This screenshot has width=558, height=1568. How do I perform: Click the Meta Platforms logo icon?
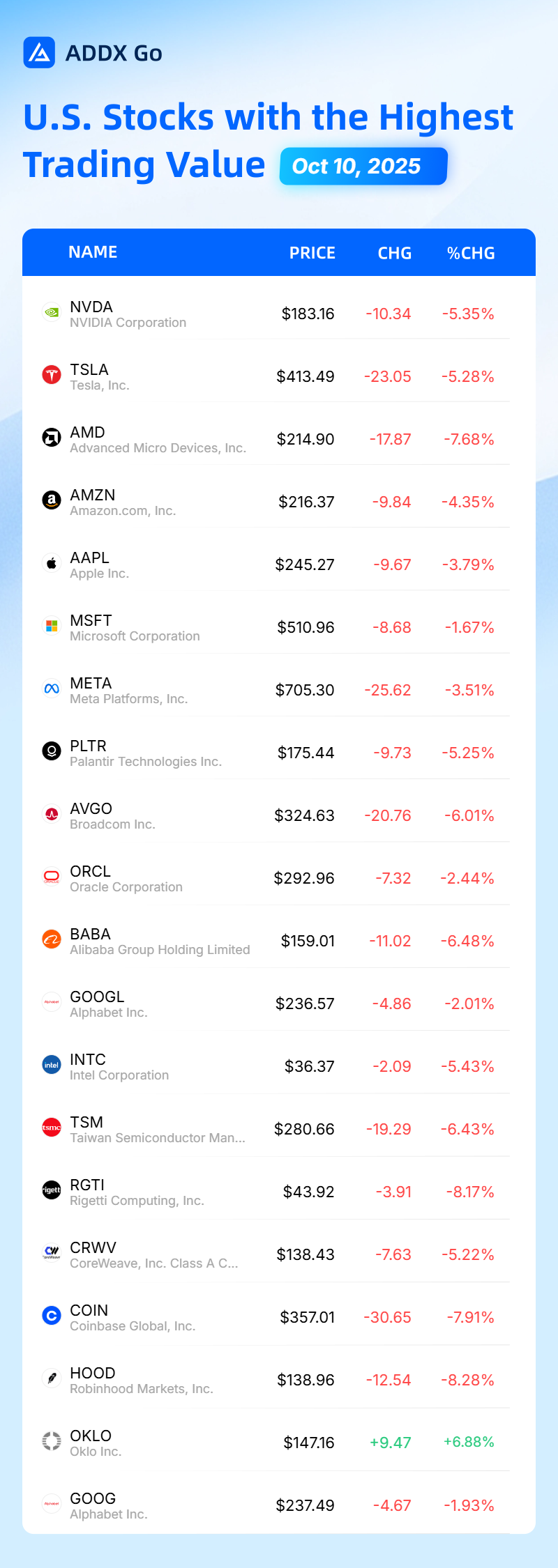(x=52, y=689)
